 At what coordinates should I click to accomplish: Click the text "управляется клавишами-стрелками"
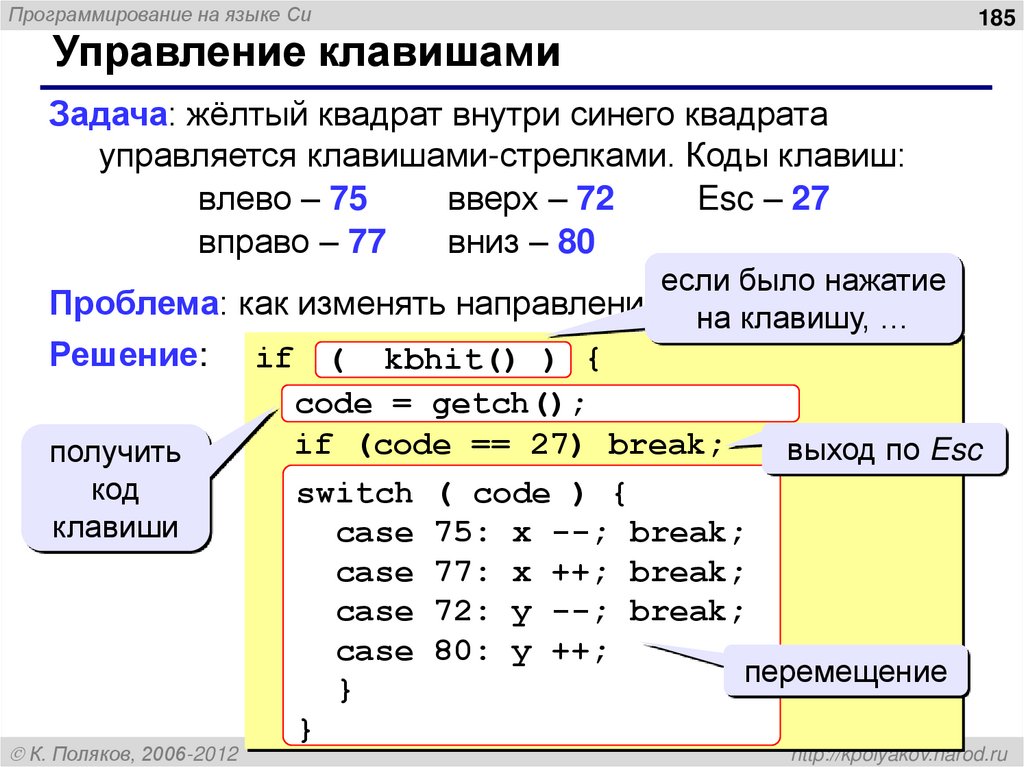[x=385, y=155]
